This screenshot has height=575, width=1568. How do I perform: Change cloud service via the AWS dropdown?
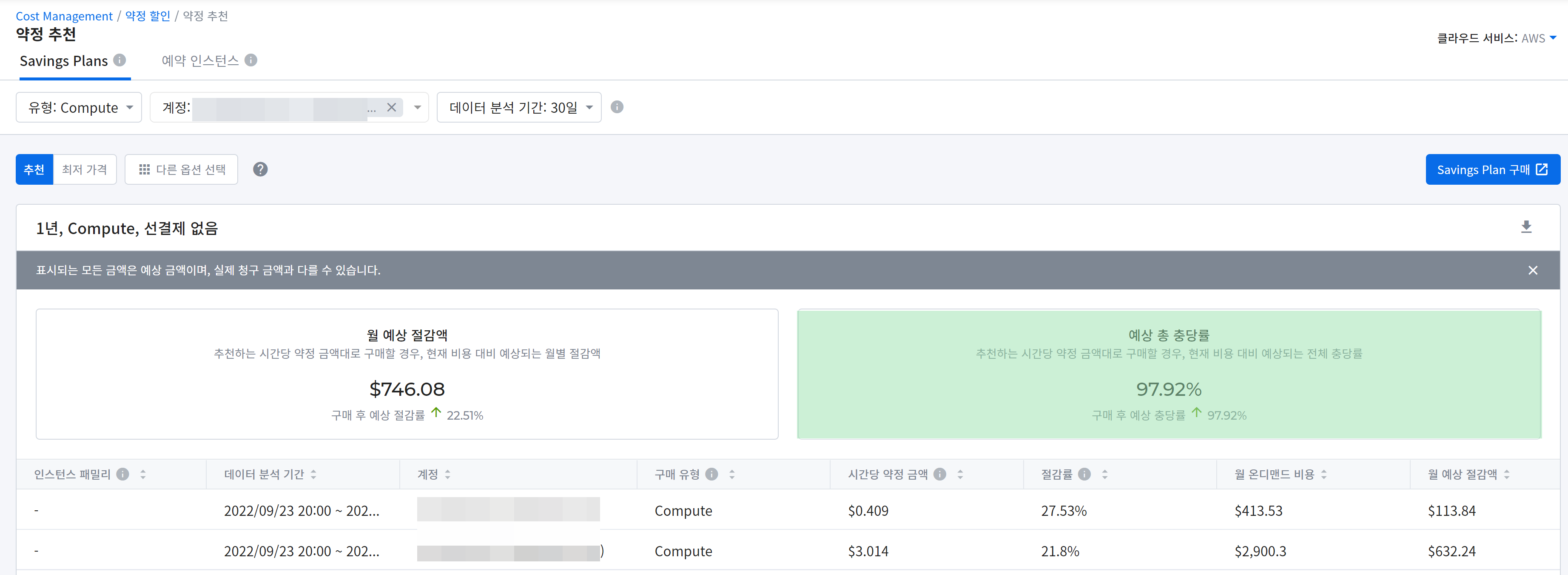(x=1539, y=38)
